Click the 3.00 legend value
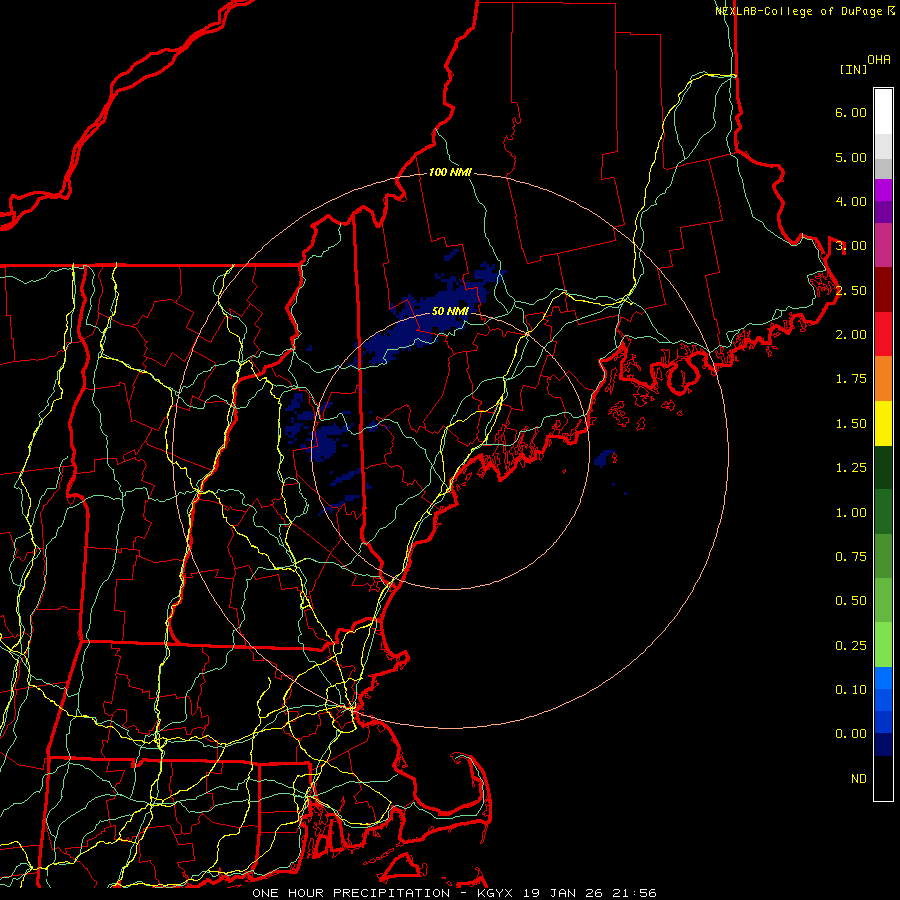The height and width of the screenshot is (900, 900). click(x=851, y=246)
